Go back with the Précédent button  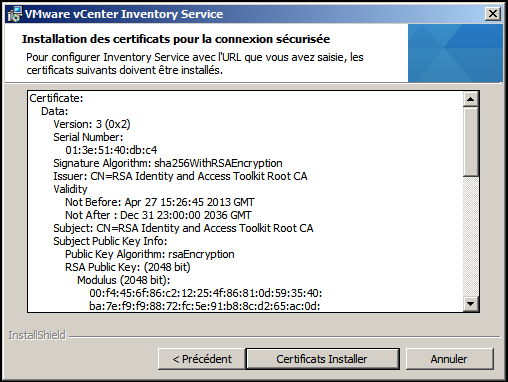click(x=202, y=359)
